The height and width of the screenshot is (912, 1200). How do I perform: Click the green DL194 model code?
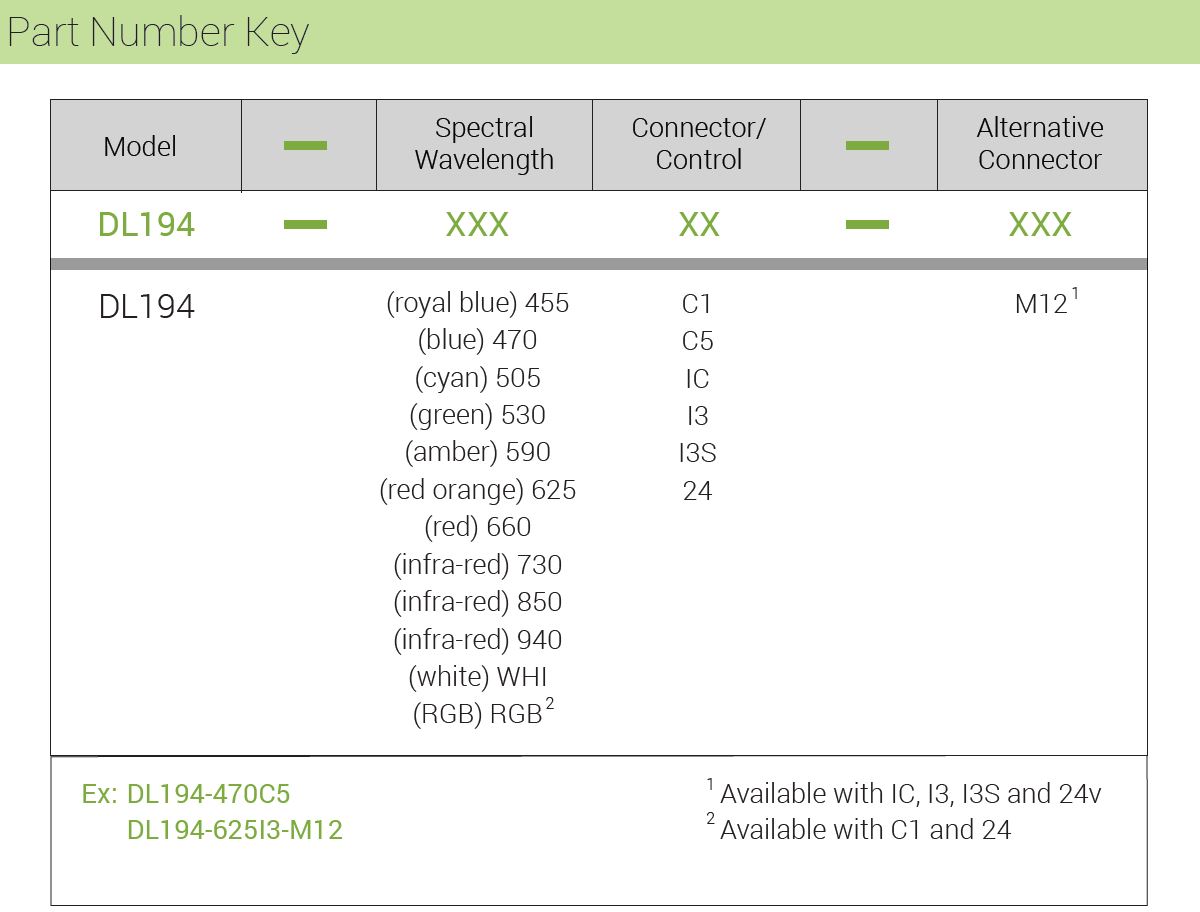(146, 225)
